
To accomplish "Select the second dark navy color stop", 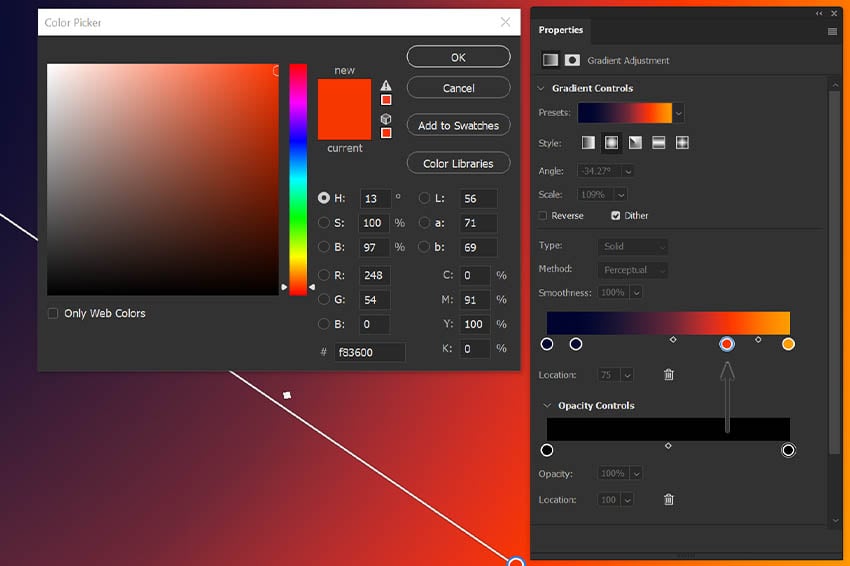I will click(x=576, y=344).
